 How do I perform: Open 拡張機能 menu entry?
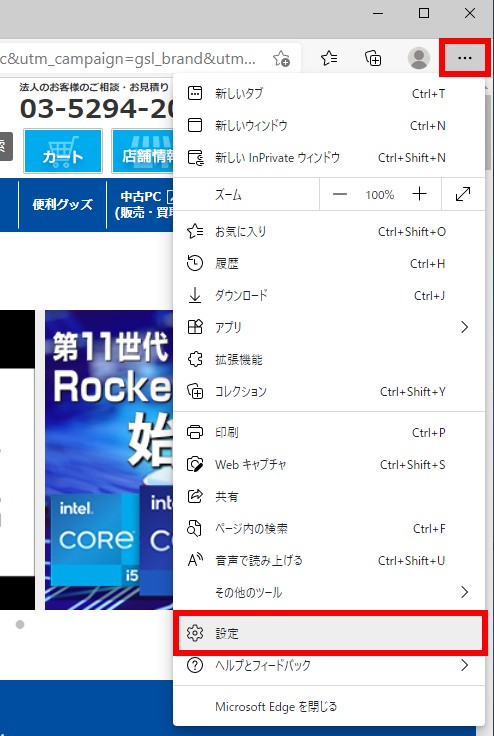[x=329, y=359]
